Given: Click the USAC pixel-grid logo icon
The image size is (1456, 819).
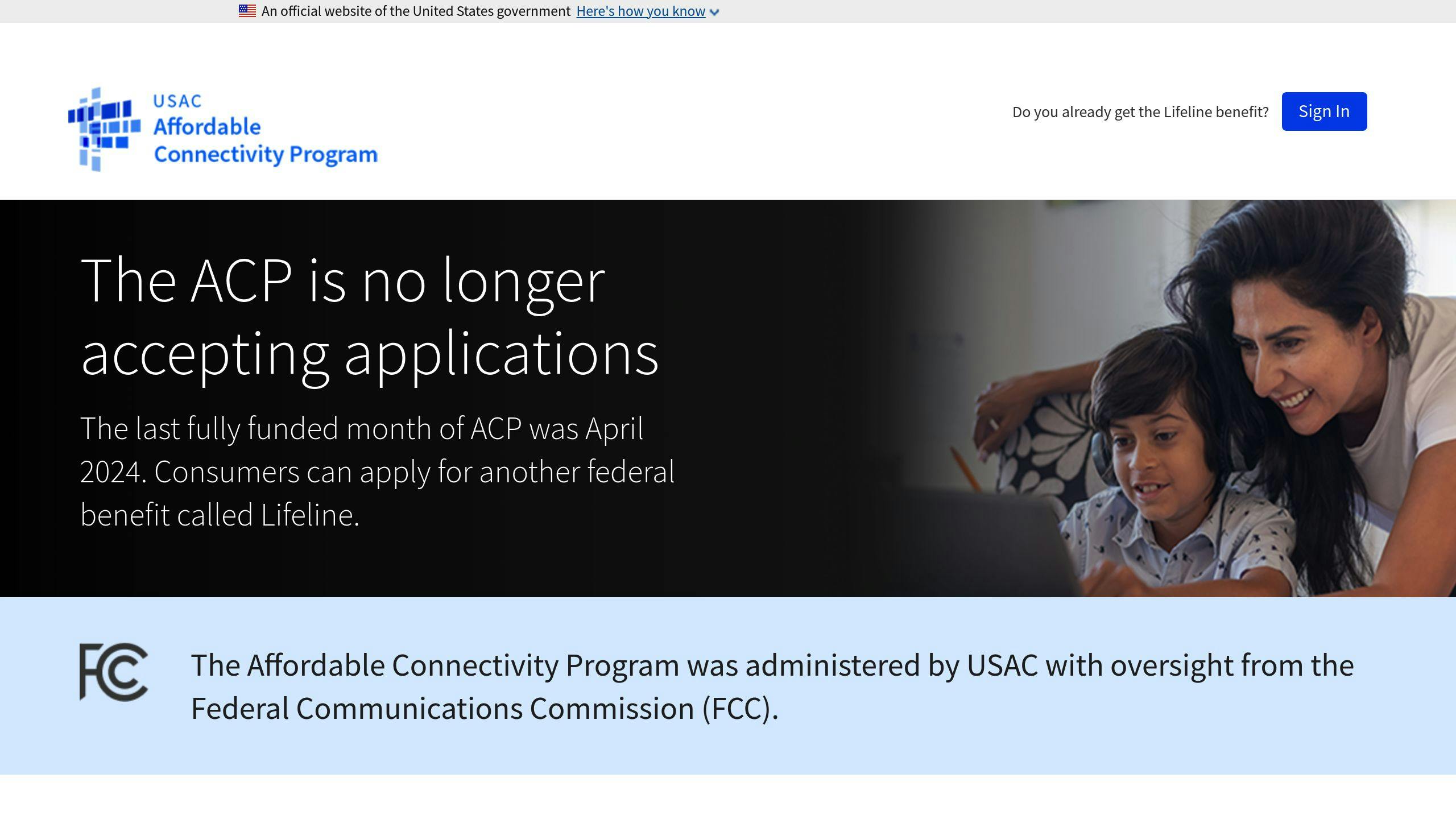Looking at the screenshot, I should pyautogui.click(x=104, y=129).
